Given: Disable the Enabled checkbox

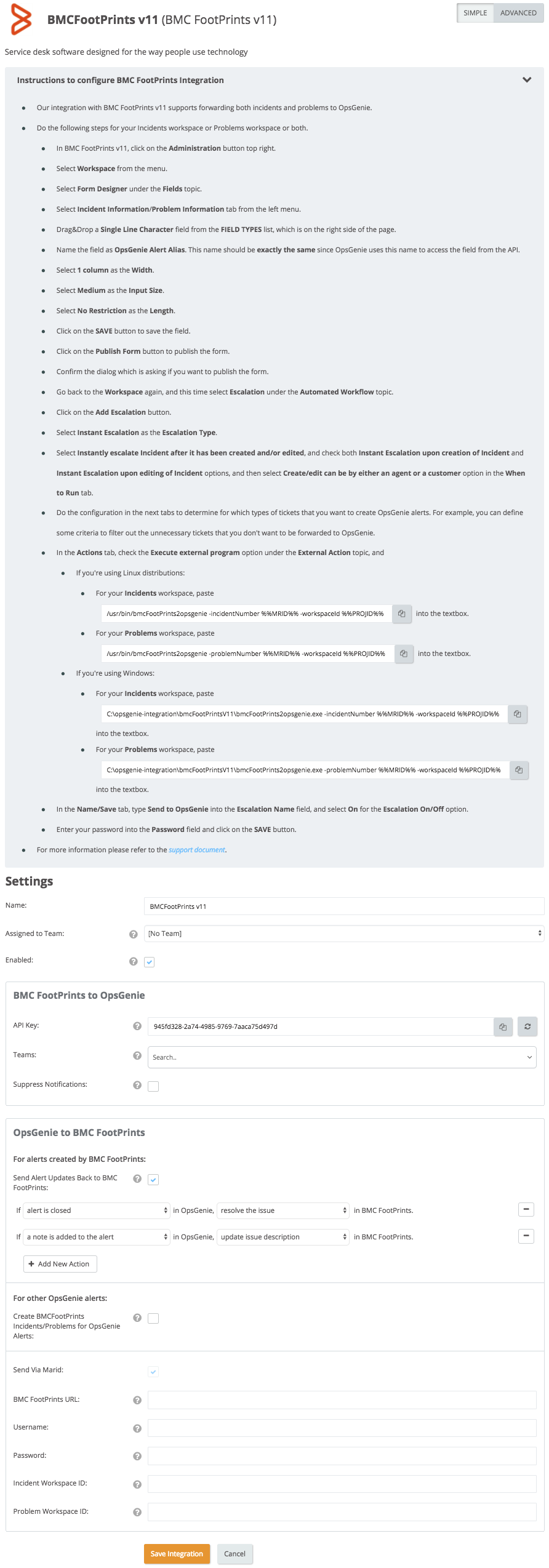Looking at the screenshot, I should pyautogui.click(x=149, y=961).
